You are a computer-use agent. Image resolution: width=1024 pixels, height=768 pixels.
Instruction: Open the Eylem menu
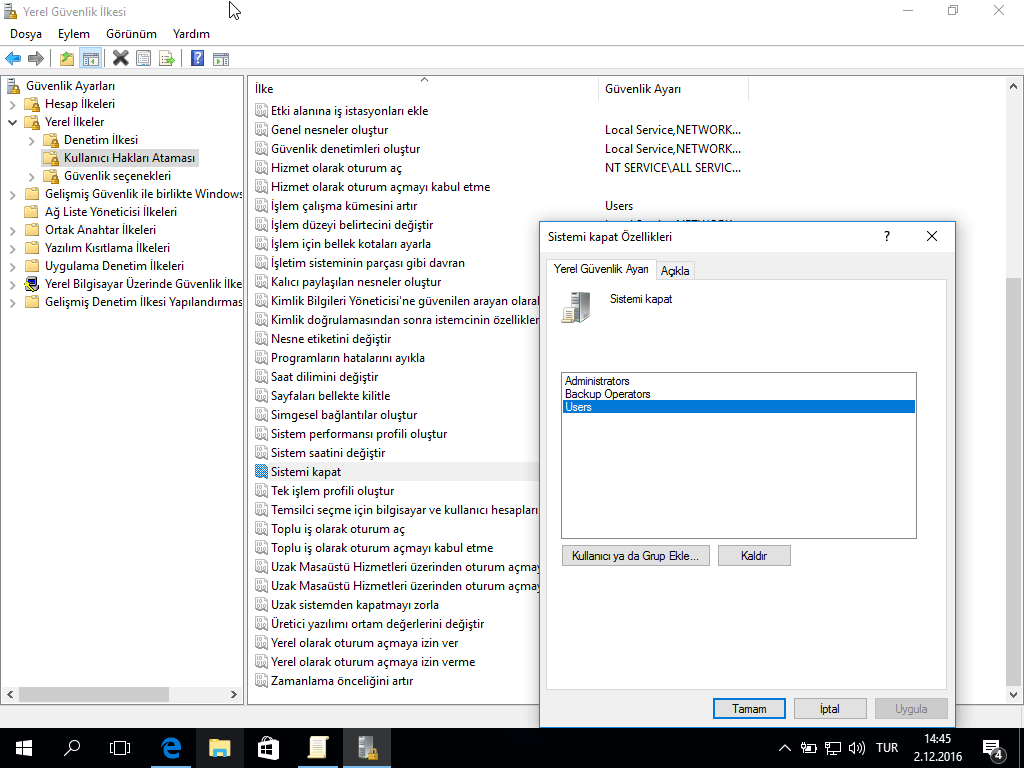tap(74, 34)
